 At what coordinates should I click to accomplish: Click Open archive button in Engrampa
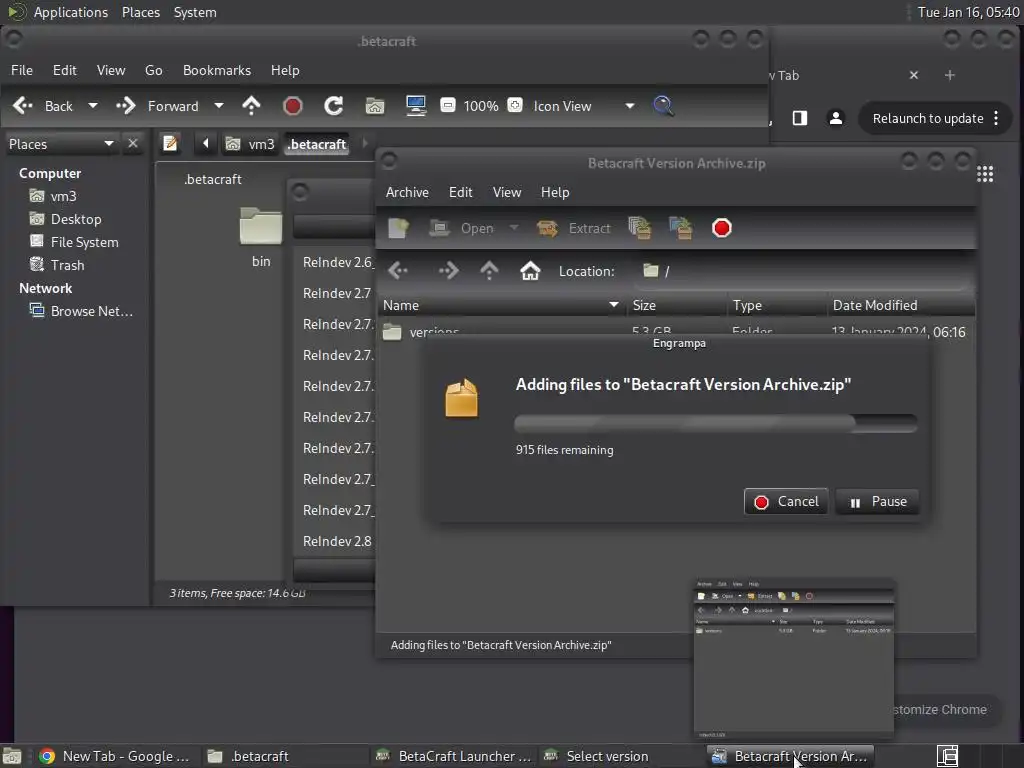461,228
